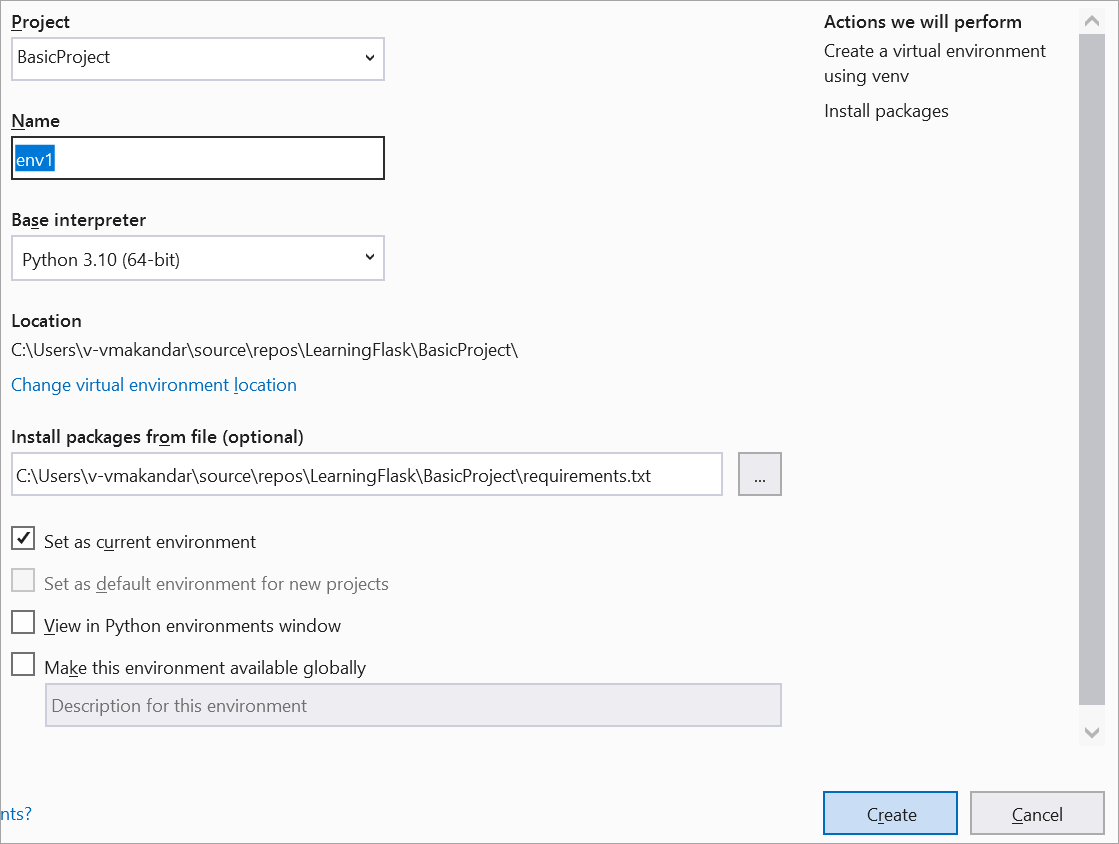Select the env1 name field
The width and height of the screenshot is (1119, 844).
click(x=197, y=157)
